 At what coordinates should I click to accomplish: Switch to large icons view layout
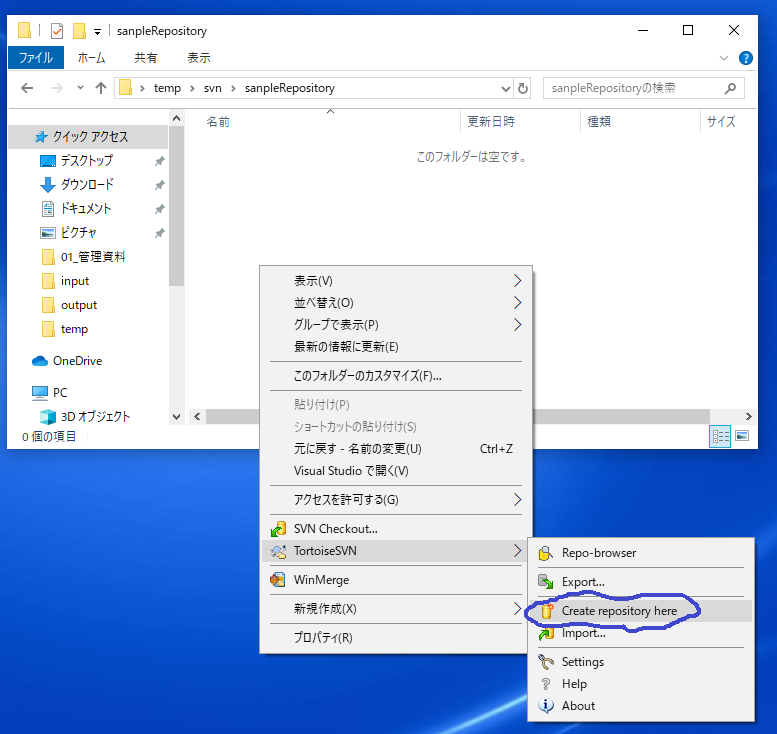tap(742, 436)
